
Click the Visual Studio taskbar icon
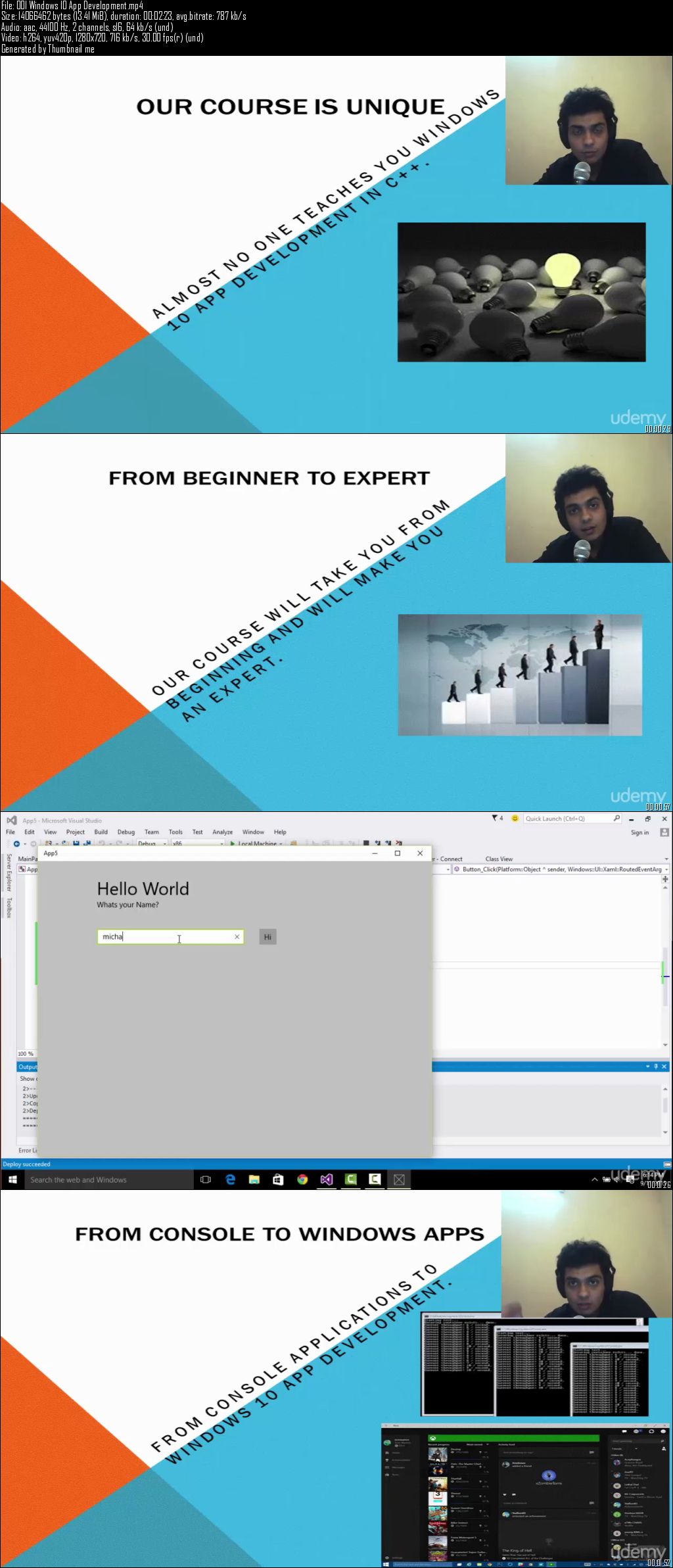pyautogui.click(x=327, y=1179)
